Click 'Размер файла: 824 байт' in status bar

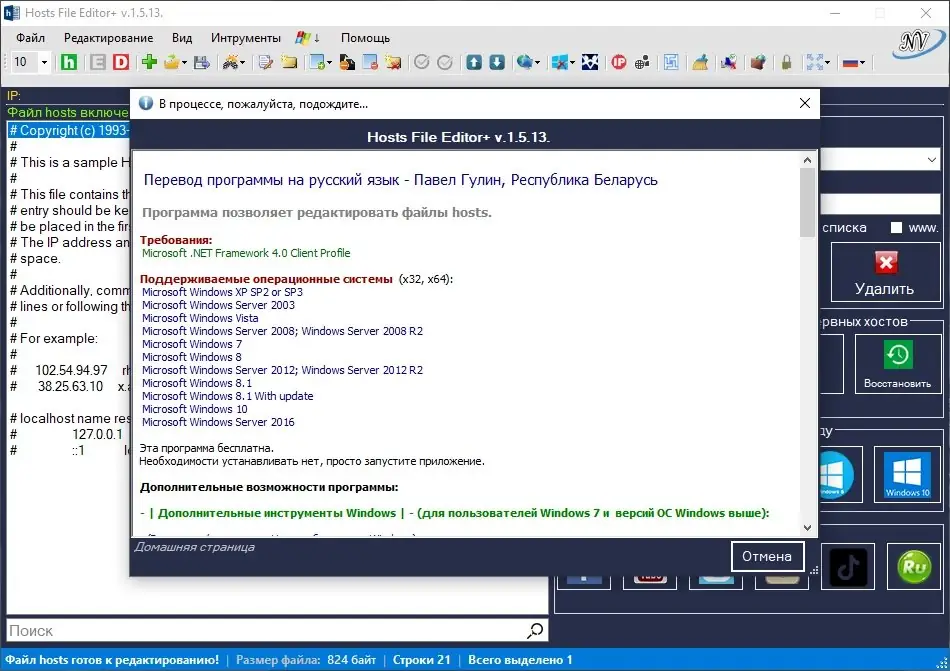306,659
